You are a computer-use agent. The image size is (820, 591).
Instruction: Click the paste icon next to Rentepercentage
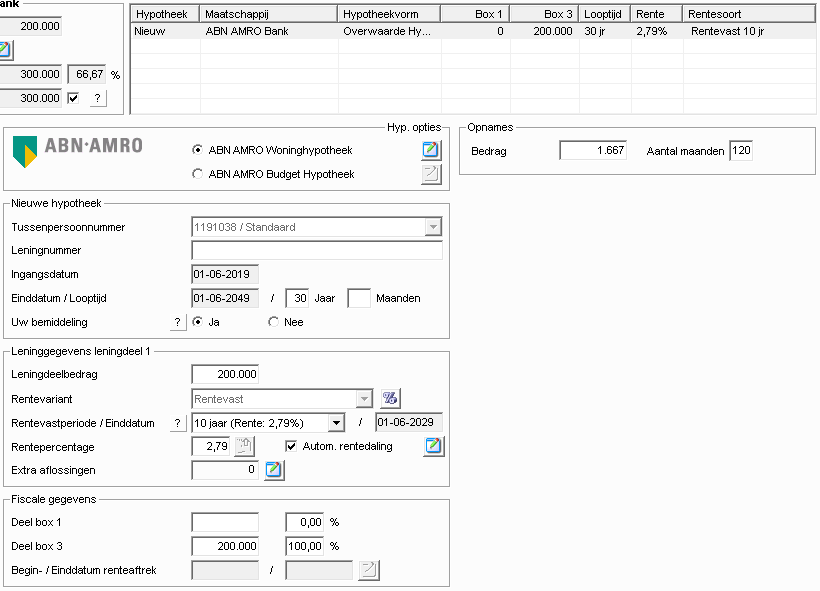coord(244,446)
